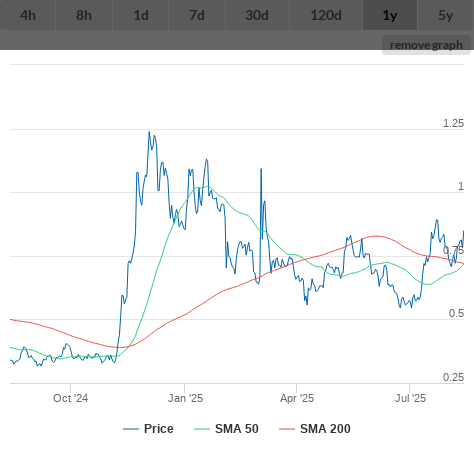Select the active 1y range tab
The image size is (474, 455).
(390, 15)
